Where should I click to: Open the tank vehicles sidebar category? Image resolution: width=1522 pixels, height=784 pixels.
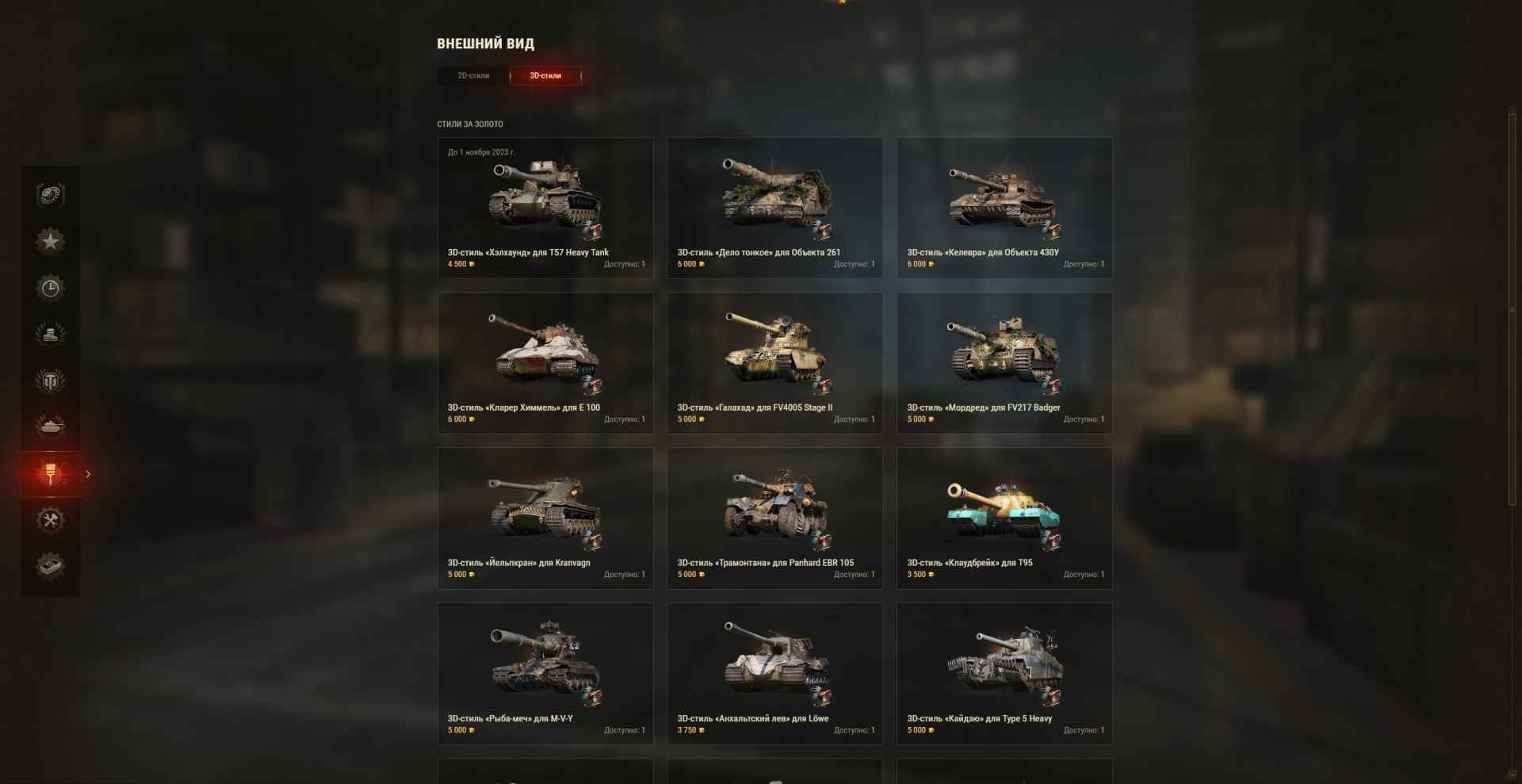pos(51,426)
